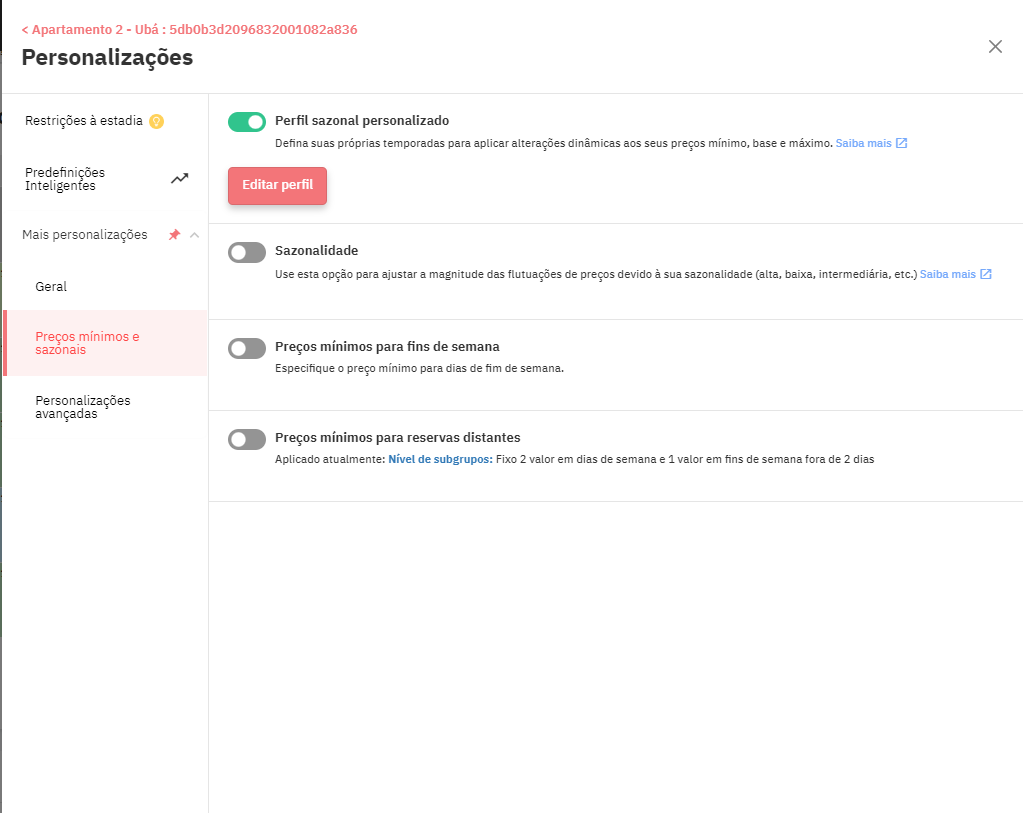
Task: Open Saiba mais link under Sazonalidade
Action: tap(947, 274)
